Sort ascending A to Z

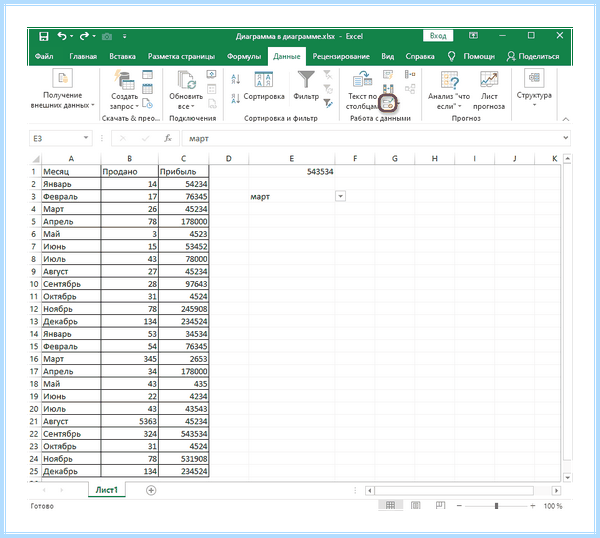[x=235, y=80]
